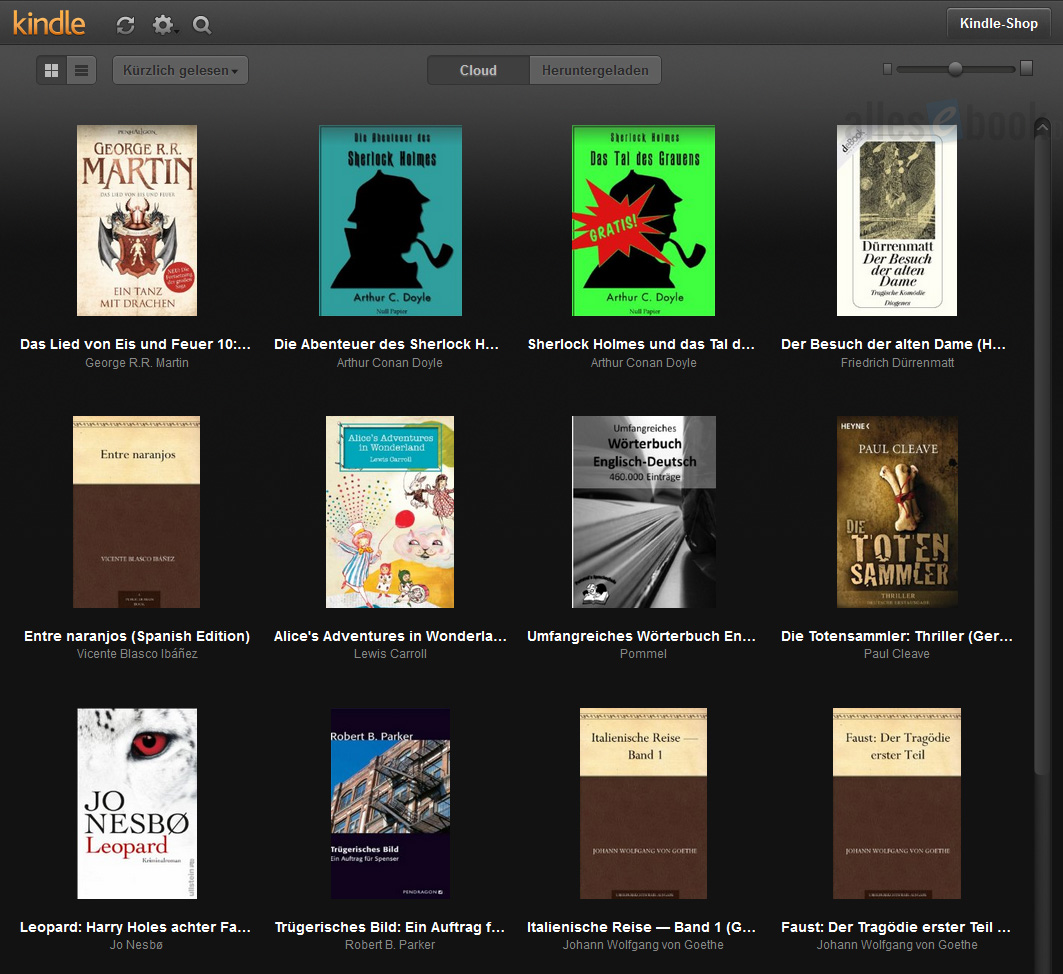
Task: Open the Faust erster Teil cover
Action: click(897, 804)
